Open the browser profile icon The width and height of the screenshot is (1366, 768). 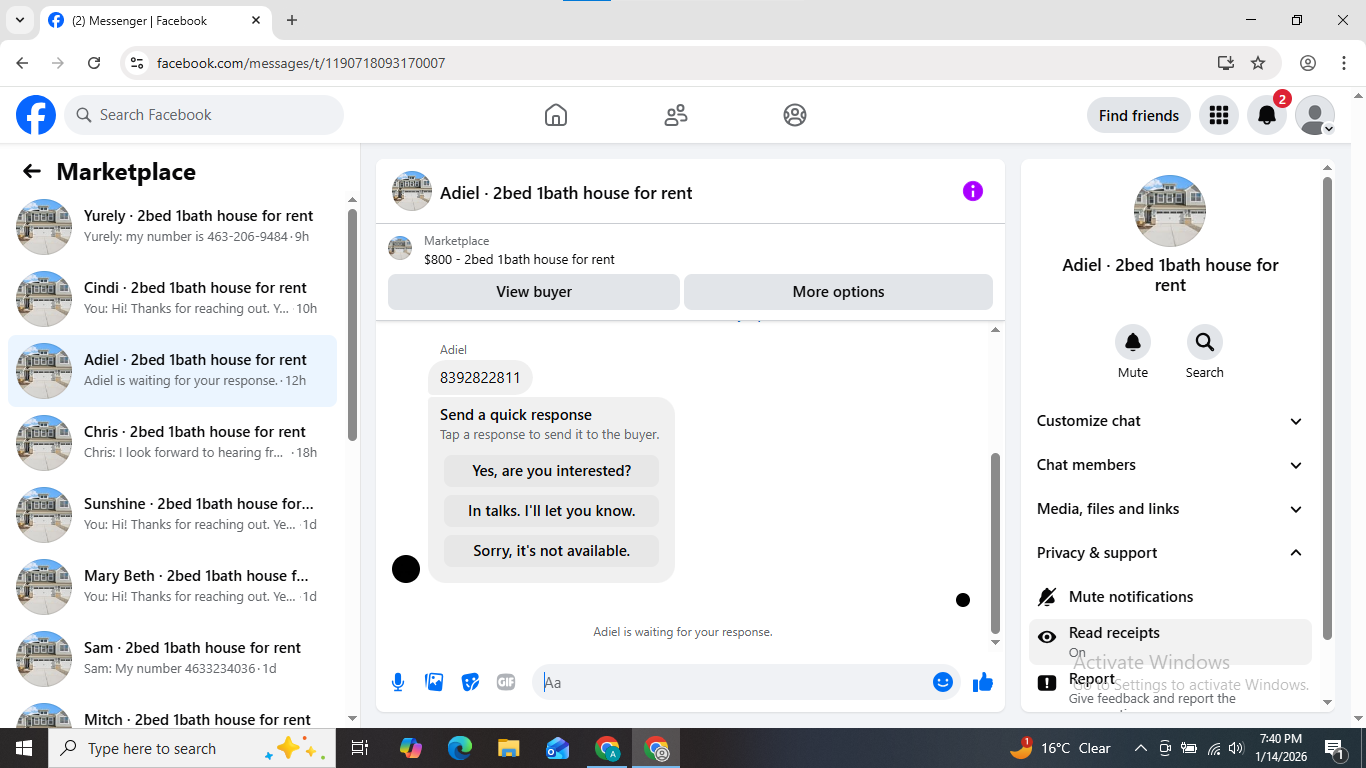(x=1308, y=63)
